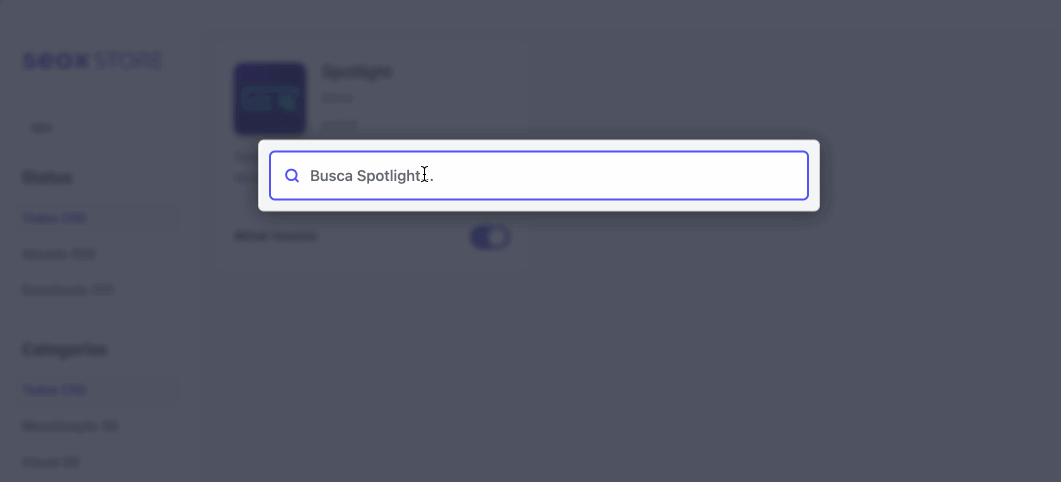Click the Status section heading
1061x482 pixels.
click(47, 177)
